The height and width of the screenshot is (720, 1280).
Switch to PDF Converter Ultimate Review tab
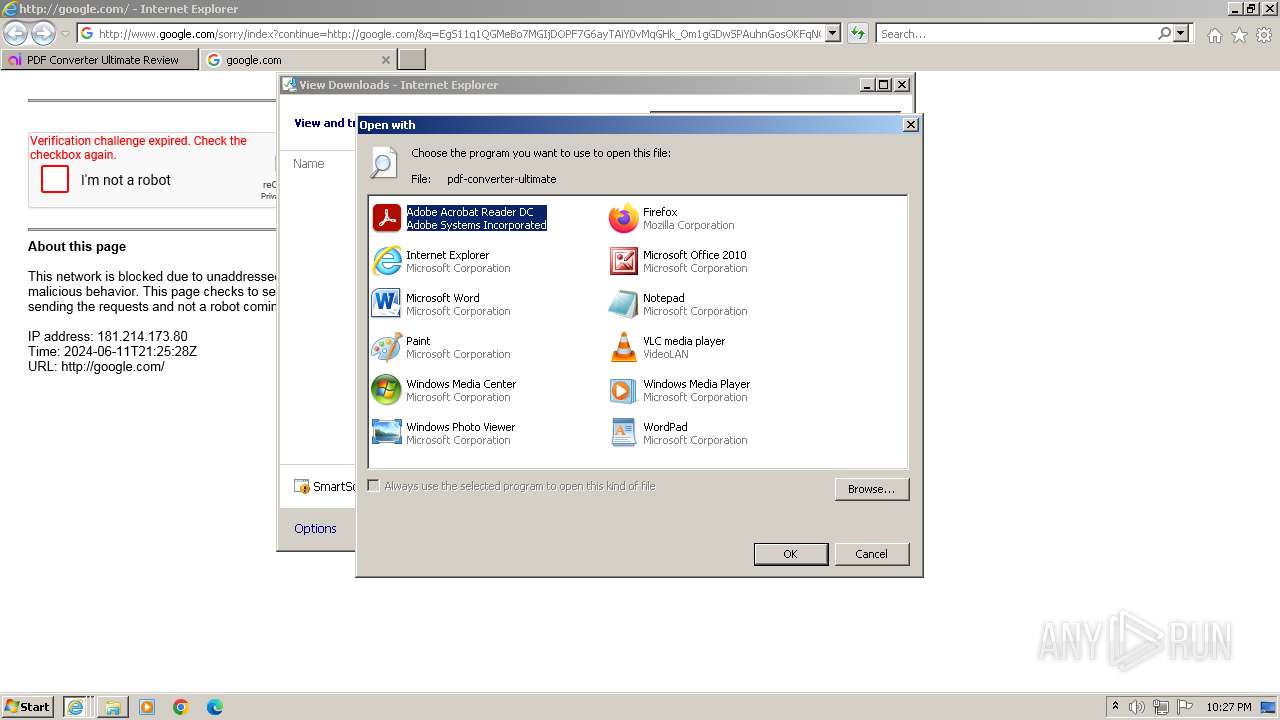(100, 60)
